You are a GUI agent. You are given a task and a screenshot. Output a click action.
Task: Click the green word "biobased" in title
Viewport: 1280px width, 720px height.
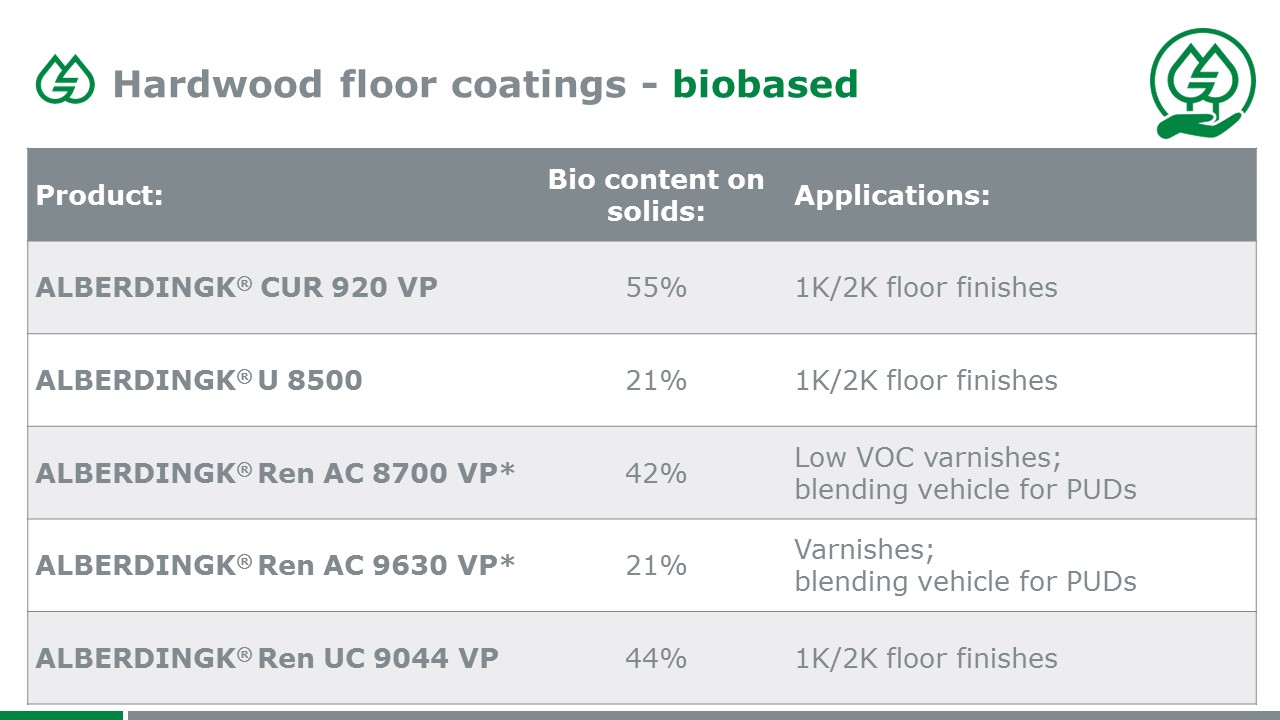[x=765, y=83]
